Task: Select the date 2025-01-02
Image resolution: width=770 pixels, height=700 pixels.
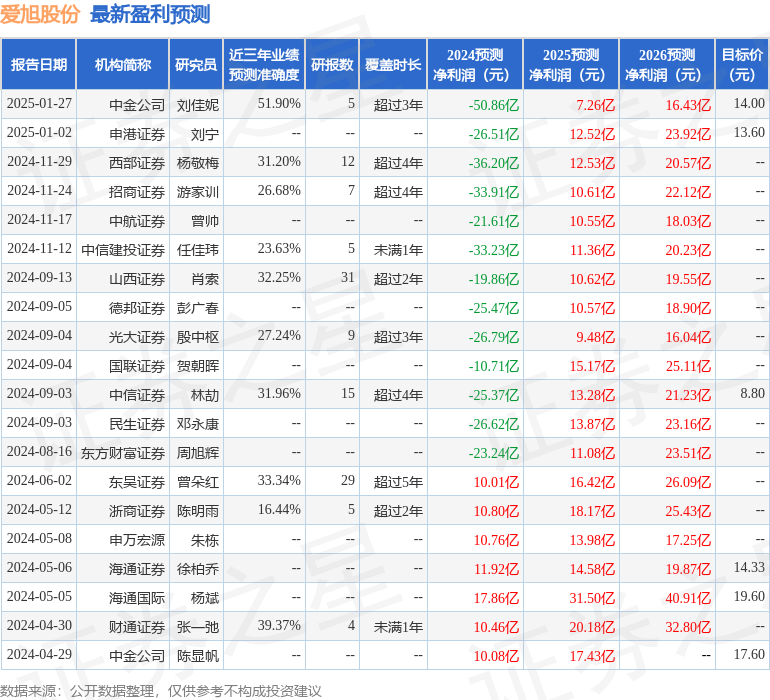Action: point(39,133)
